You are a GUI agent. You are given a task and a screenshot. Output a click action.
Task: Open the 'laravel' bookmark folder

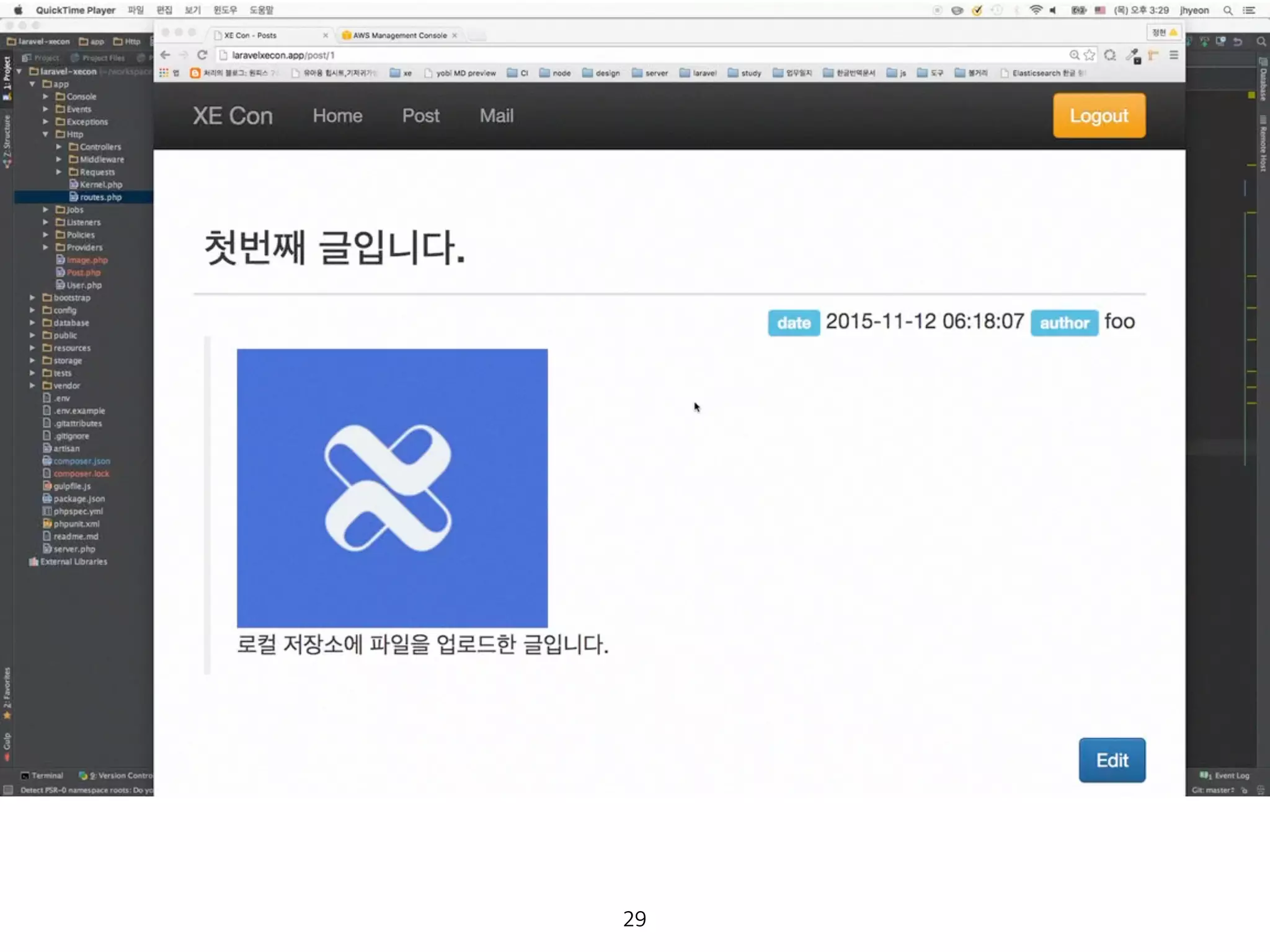pyautogui.click(x=698, y=73)
